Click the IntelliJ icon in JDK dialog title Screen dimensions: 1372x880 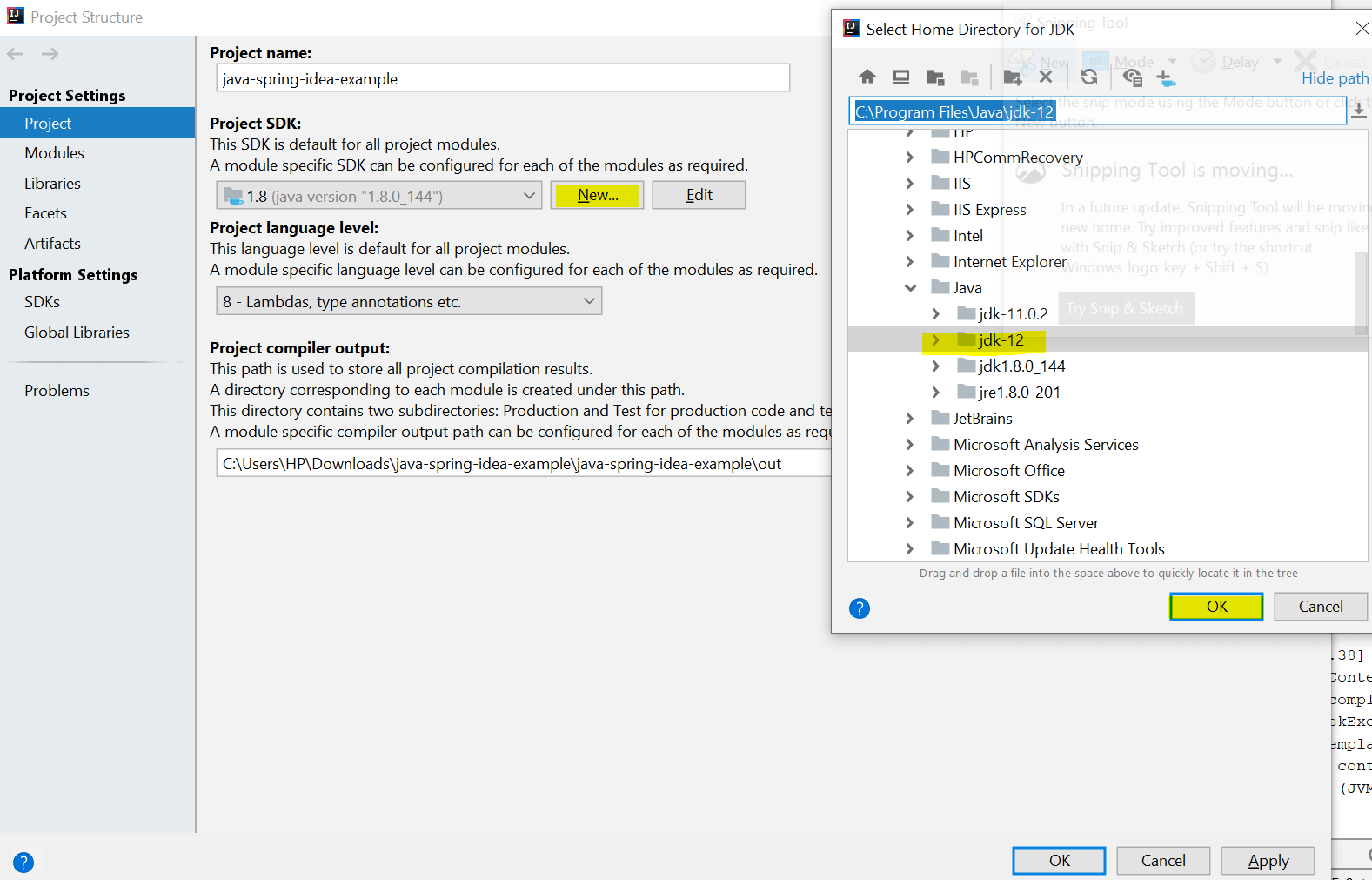pyautogui.click(x=852, y=29)
